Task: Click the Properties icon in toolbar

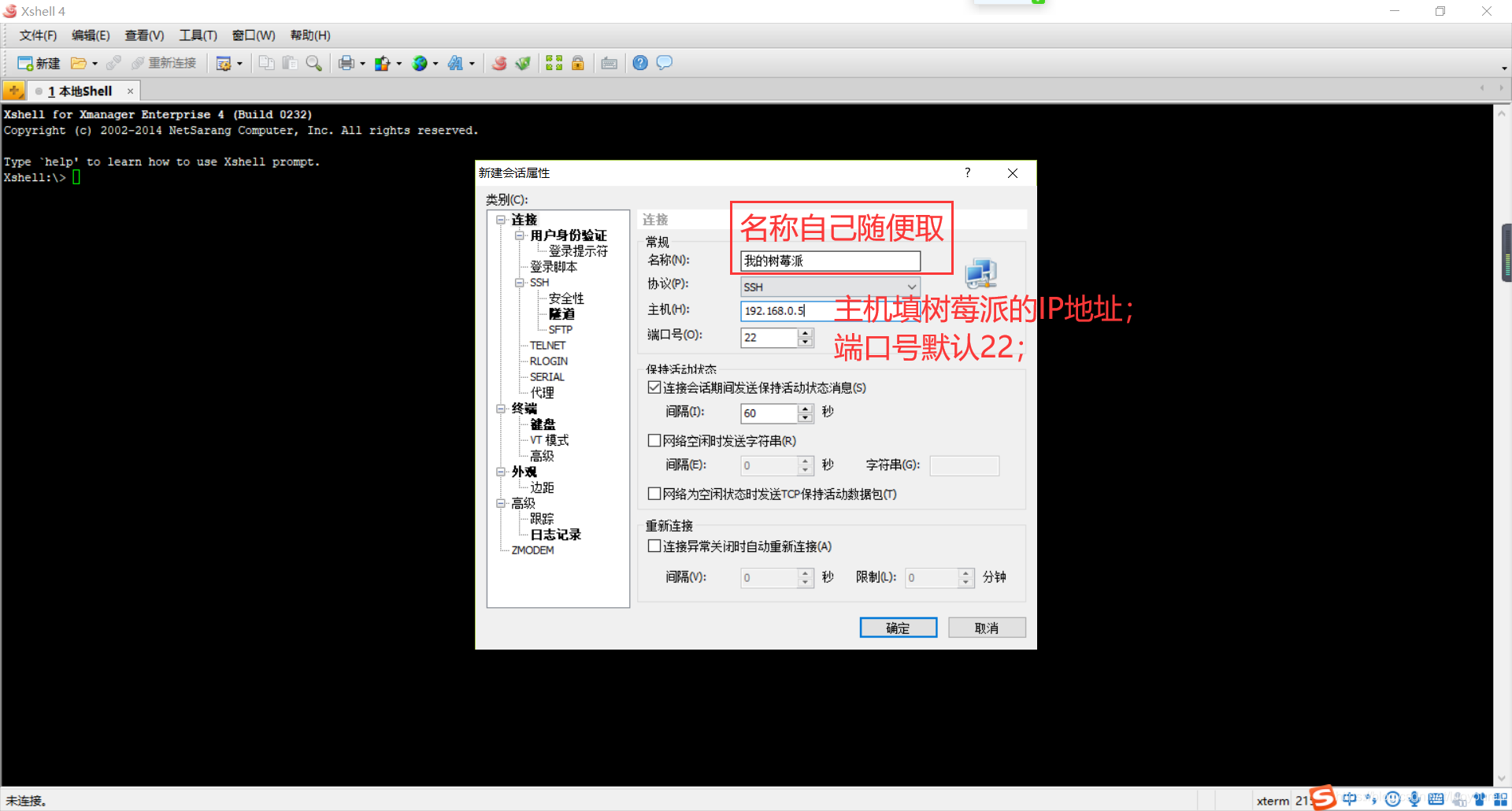Action: click(x=224, y=63)
